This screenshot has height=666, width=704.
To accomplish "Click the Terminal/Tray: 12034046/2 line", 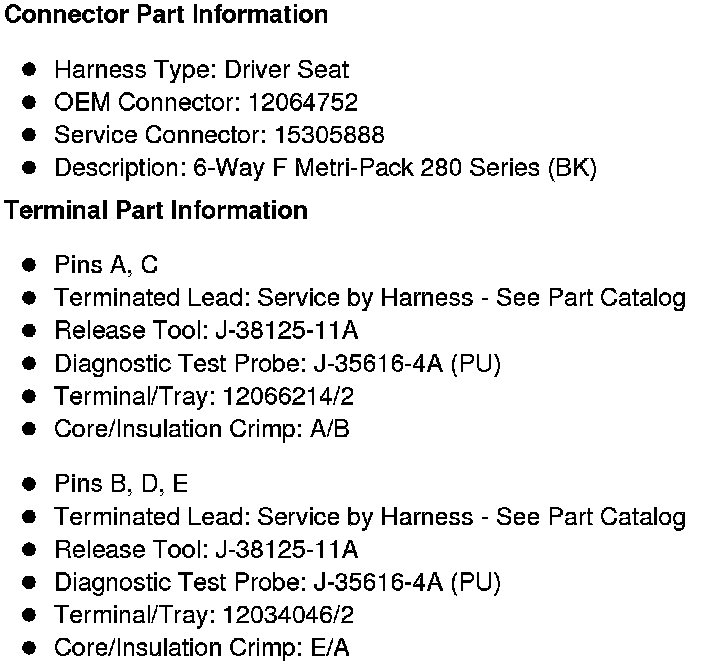I will pyautogui.click(x=204, y=615).
